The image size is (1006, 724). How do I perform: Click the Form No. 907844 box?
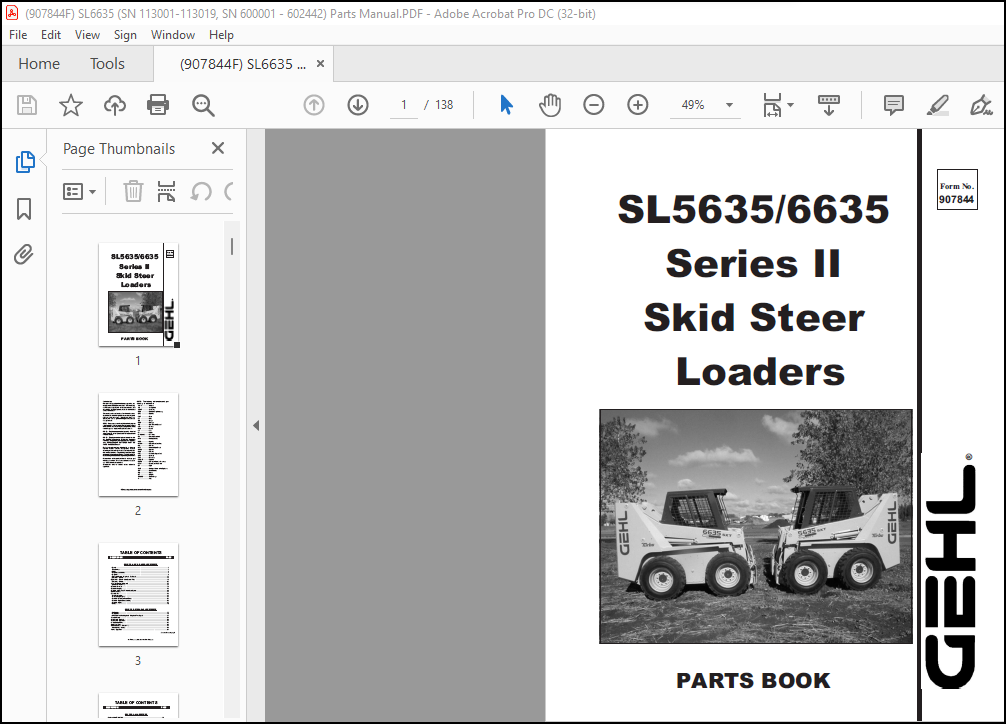tap(957, 189)
